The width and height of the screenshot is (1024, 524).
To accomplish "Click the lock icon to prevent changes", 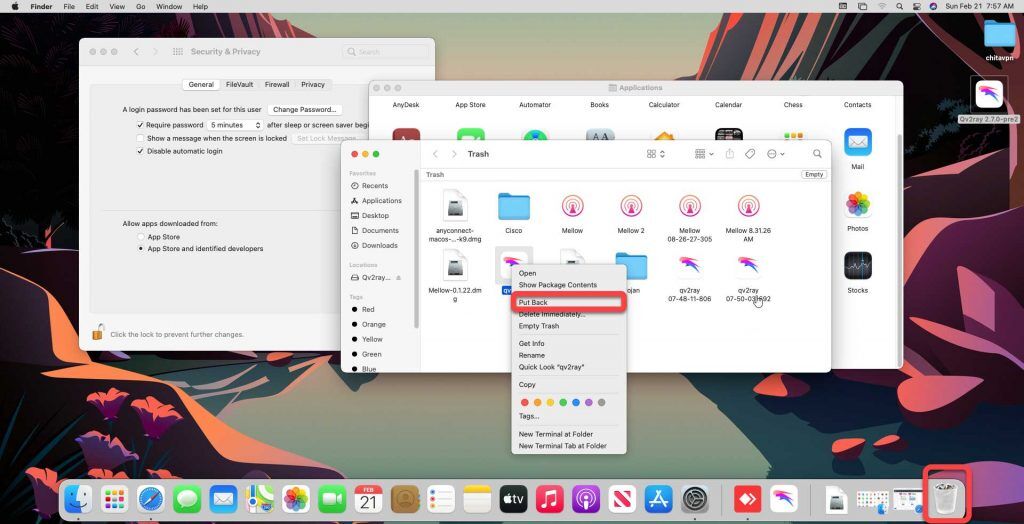I will coord(98,333).
